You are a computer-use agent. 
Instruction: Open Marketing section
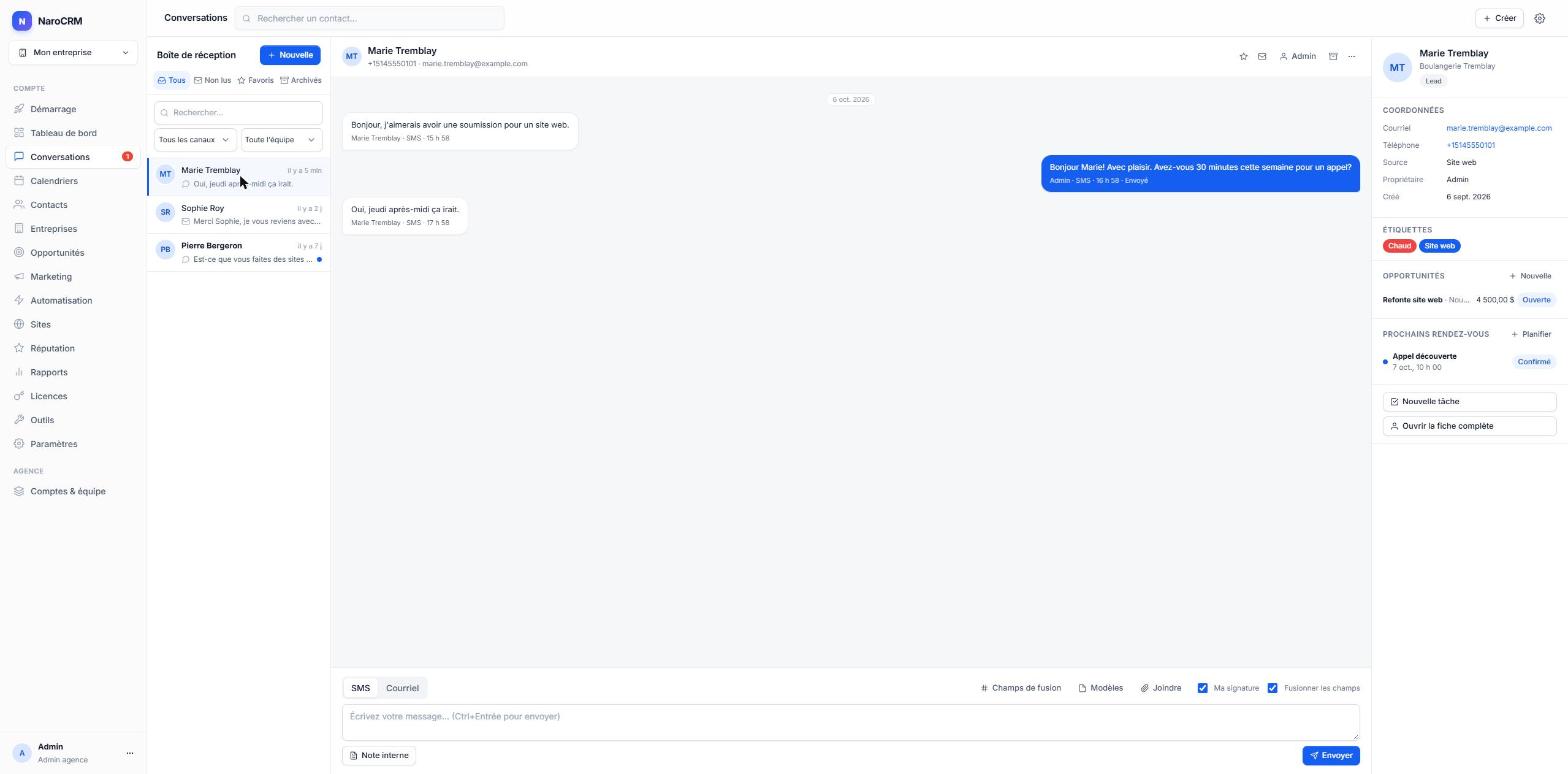click(x=73, y=277)
